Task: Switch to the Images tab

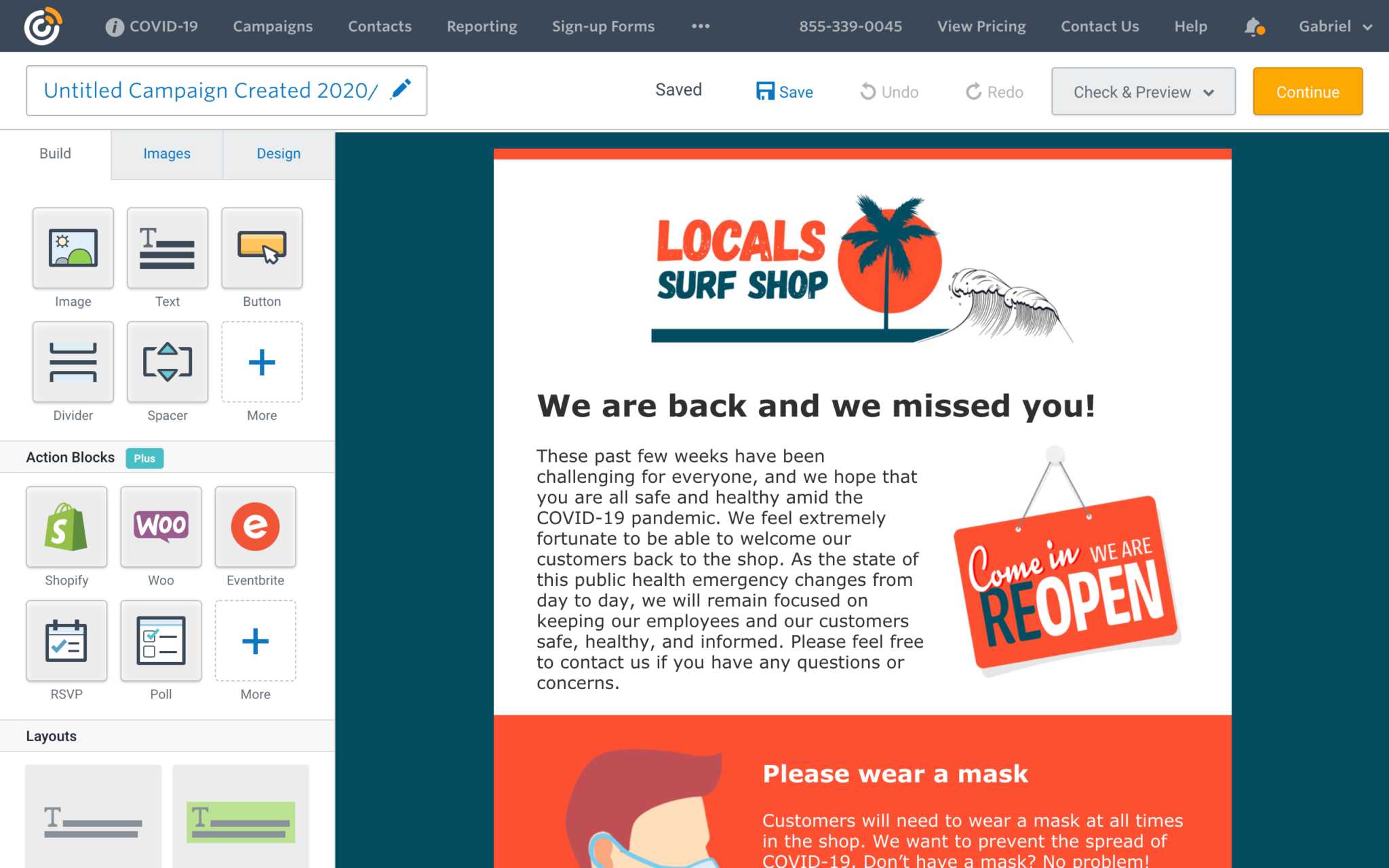Action: [x=166, y=153]
